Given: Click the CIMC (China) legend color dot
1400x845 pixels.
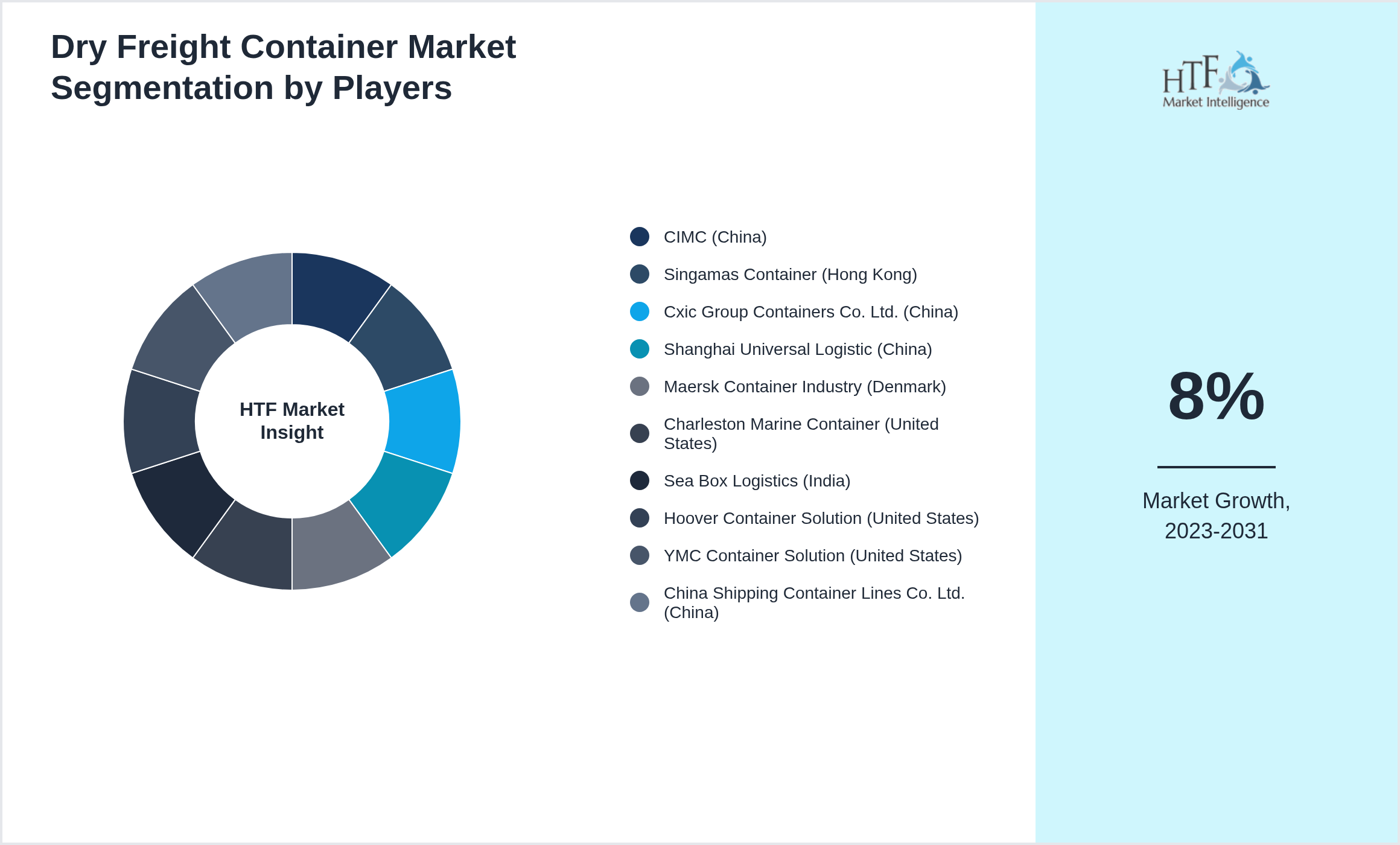Looking at the screenshot, I should coord(640,237).
